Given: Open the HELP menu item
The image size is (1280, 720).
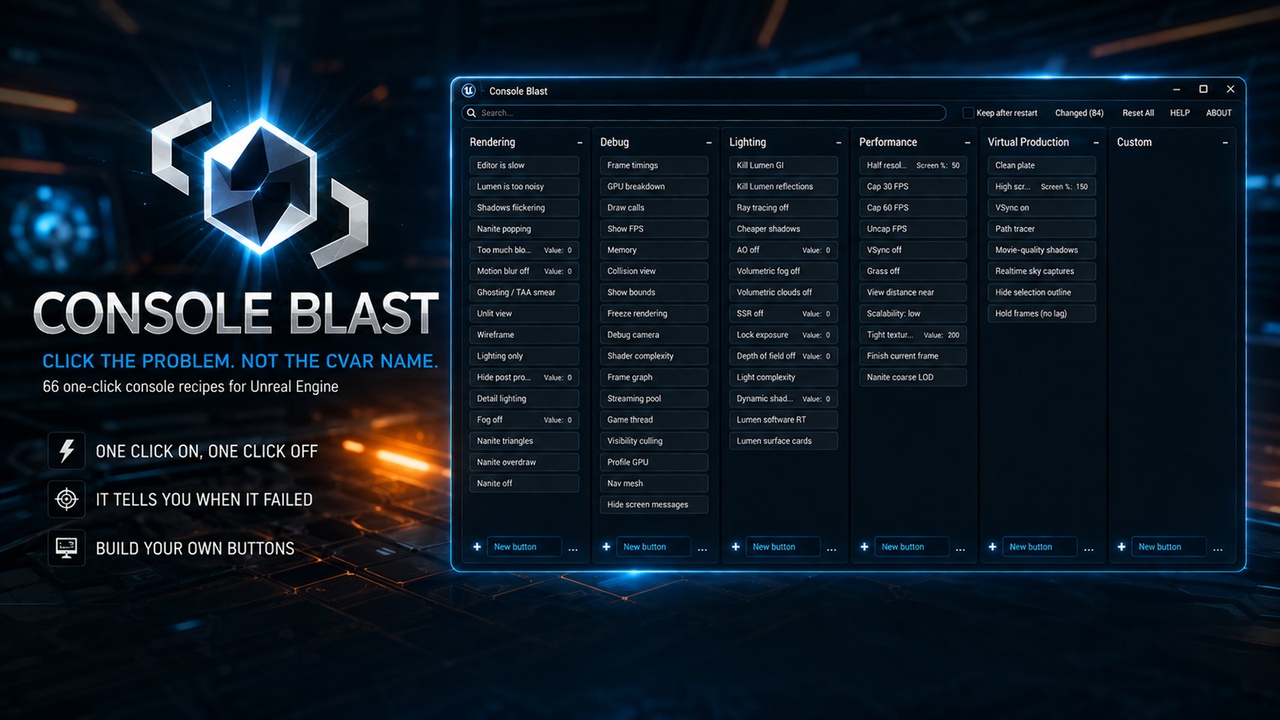Looking at the screenshot, I should click(1180, 113).
